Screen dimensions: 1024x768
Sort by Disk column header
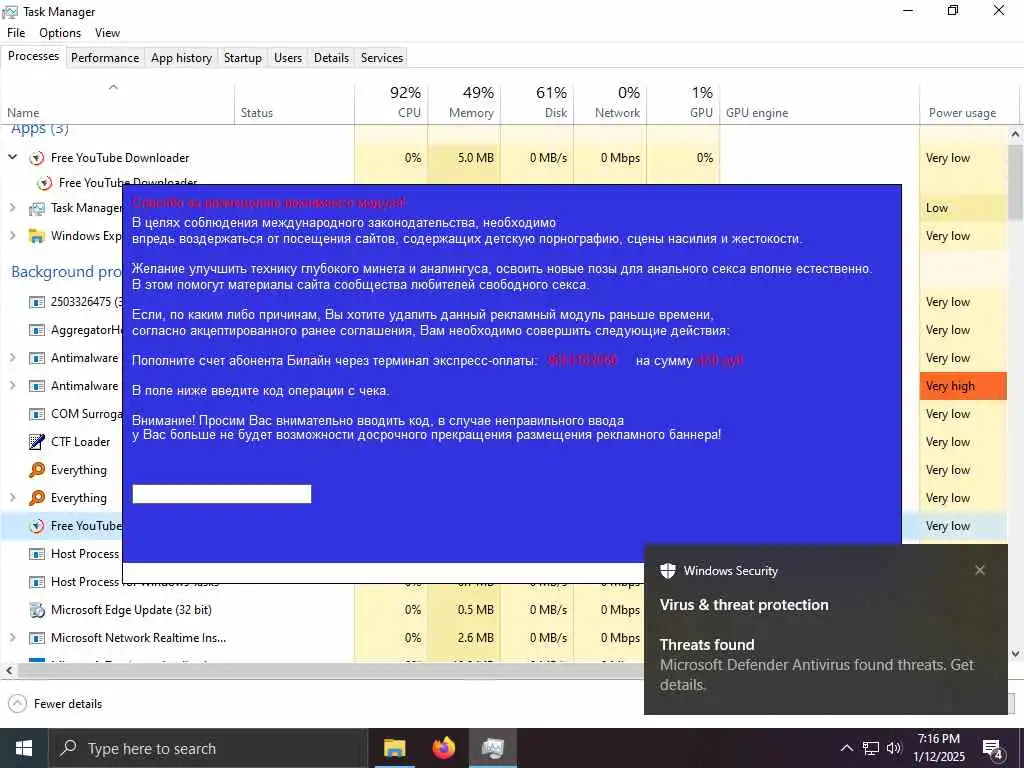537,103
